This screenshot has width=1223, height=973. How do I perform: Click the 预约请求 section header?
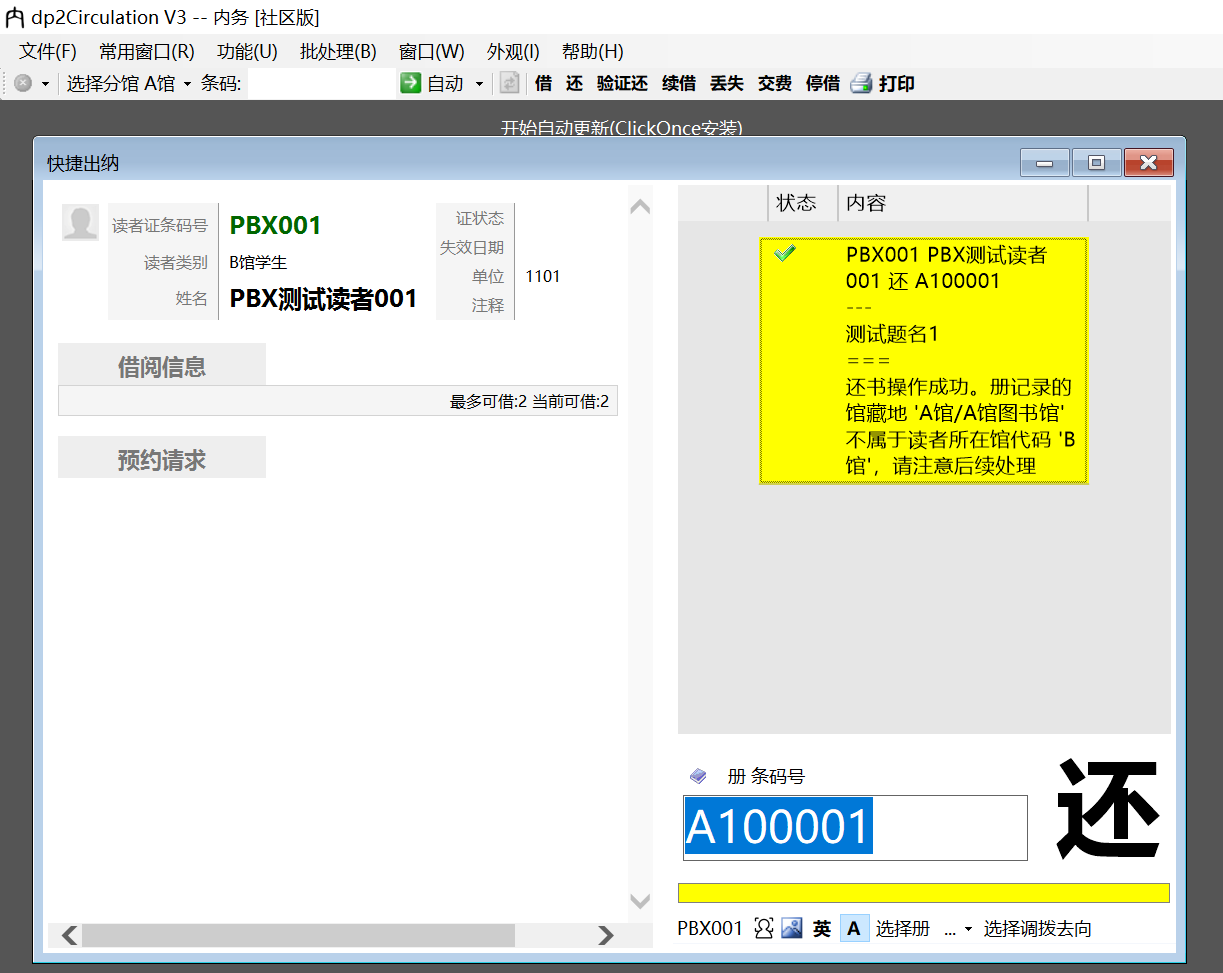162,459
